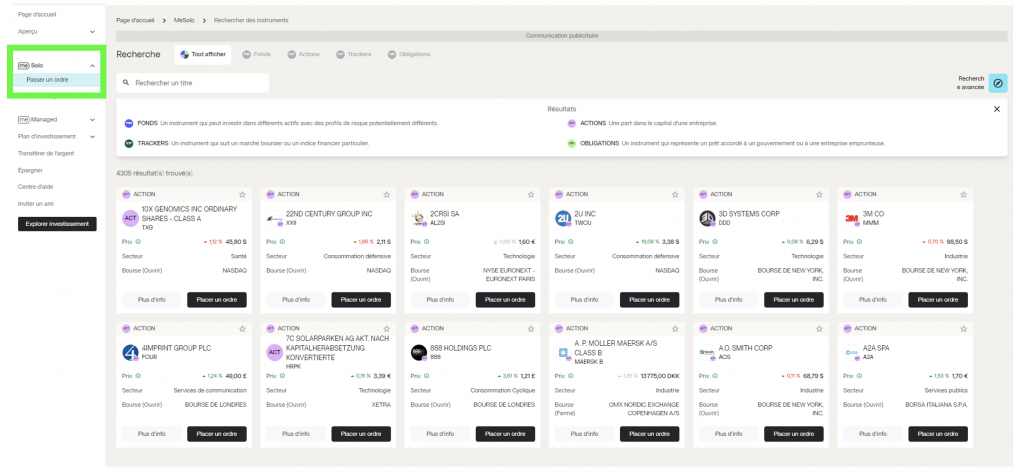Image resolution: width=1024 pixels, height=474 pixels.
Task: Expand the Managed sidebar section
Action: coord(92,119)
